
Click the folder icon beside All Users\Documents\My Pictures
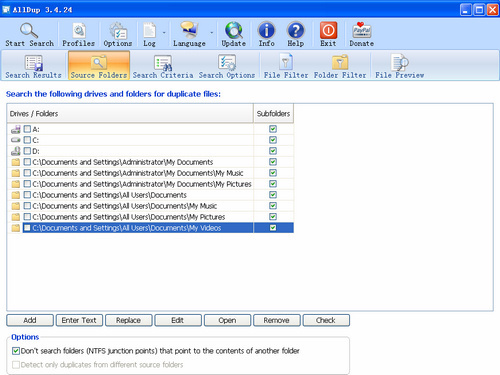point(16,217)
